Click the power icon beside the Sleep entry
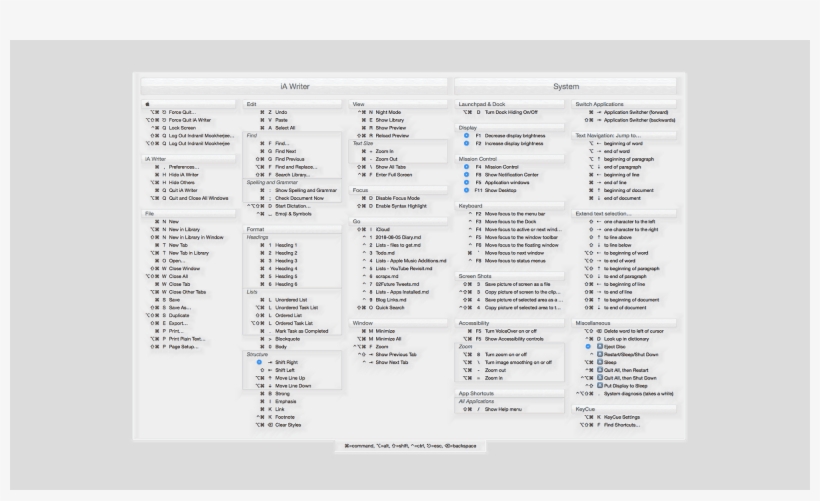820x501 pixels. point(600,362)
